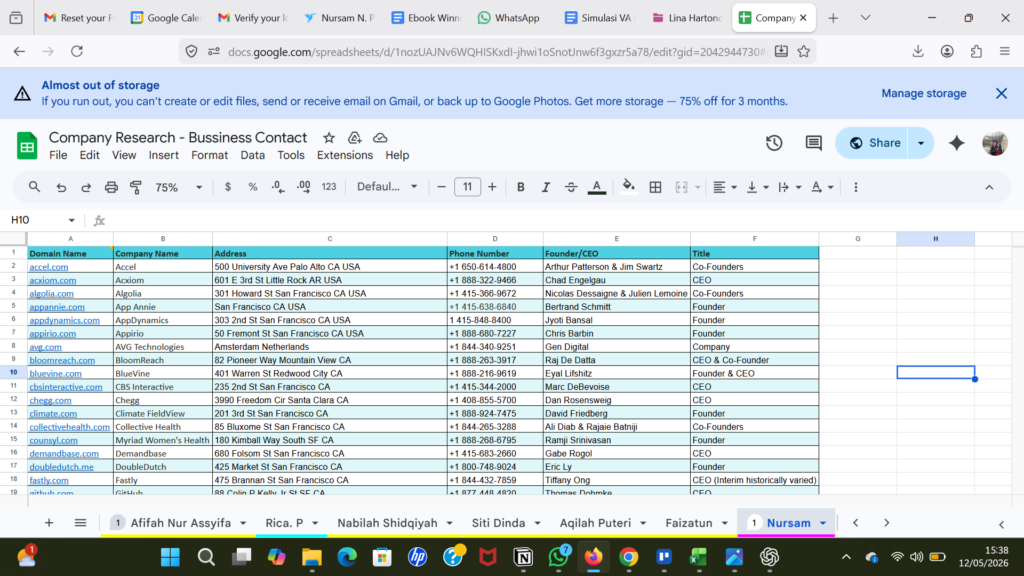This screenshot has width=1024, height=576.
Task: Increase decimal places icon
Action: [303, 187]
